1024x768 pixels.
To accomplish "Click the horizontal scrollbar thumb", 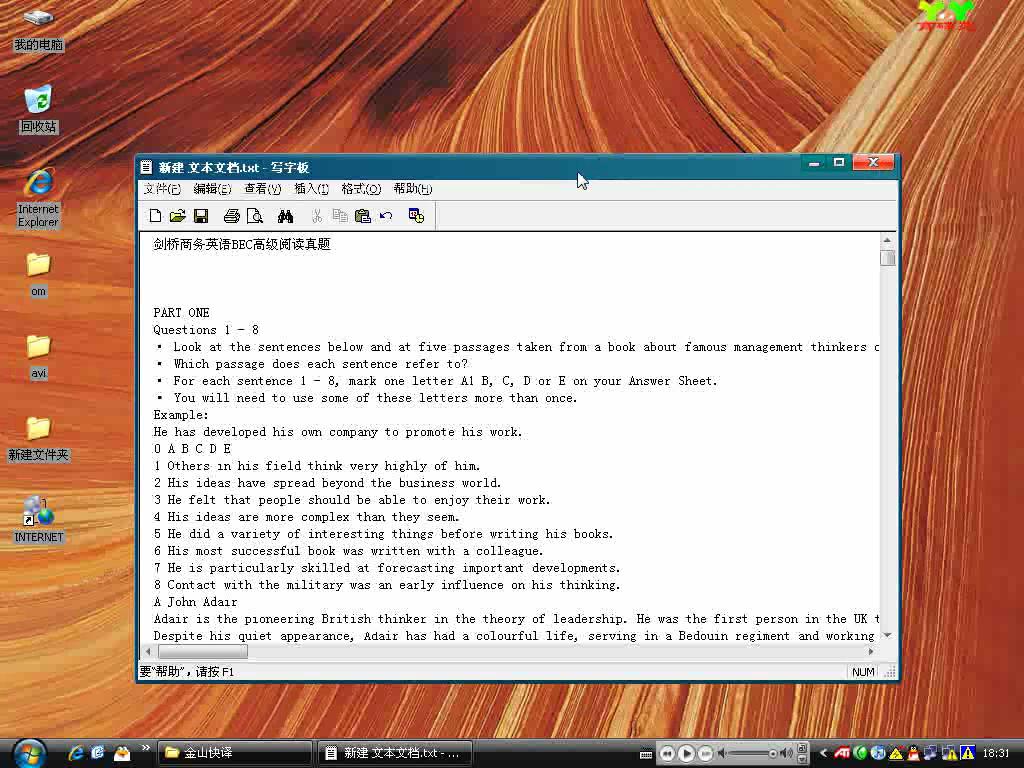I will click(x=203, y=651).
